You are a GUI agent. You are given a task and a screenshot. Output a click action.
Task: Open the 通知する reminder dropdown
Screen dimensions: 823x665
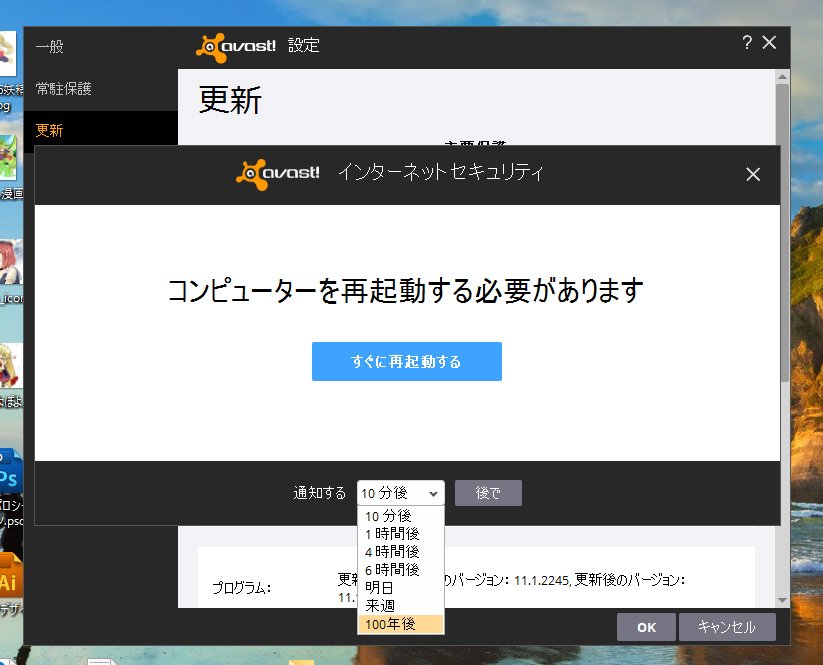tap(400, 492)
